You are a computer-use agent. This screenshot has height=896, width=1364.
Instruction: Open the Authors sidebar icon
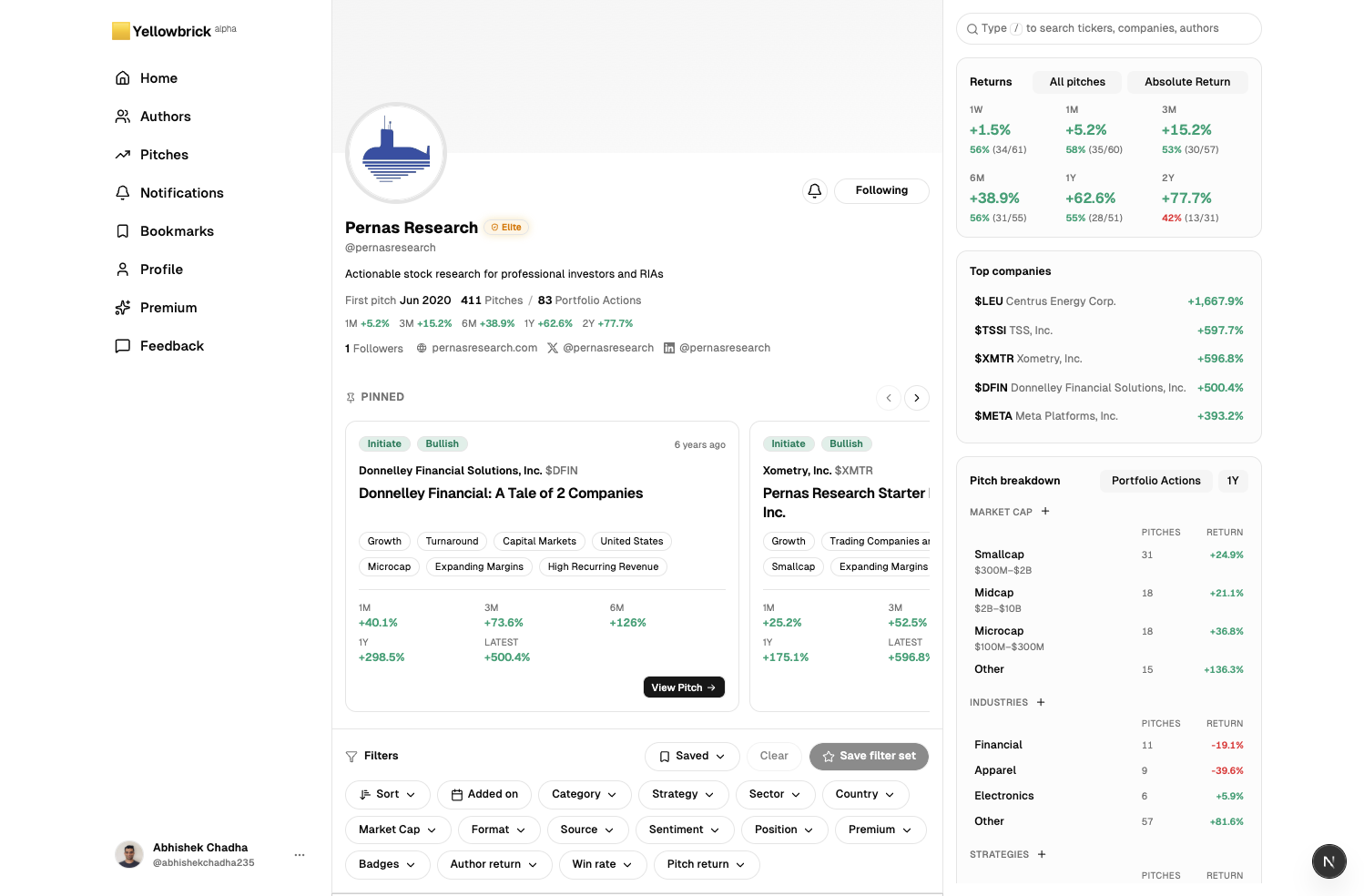pos(123,117)
